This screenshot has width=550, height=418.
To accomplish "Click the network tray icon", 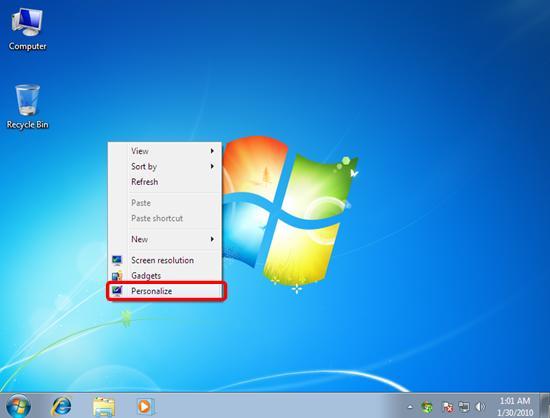I will [x=464, y=407].
